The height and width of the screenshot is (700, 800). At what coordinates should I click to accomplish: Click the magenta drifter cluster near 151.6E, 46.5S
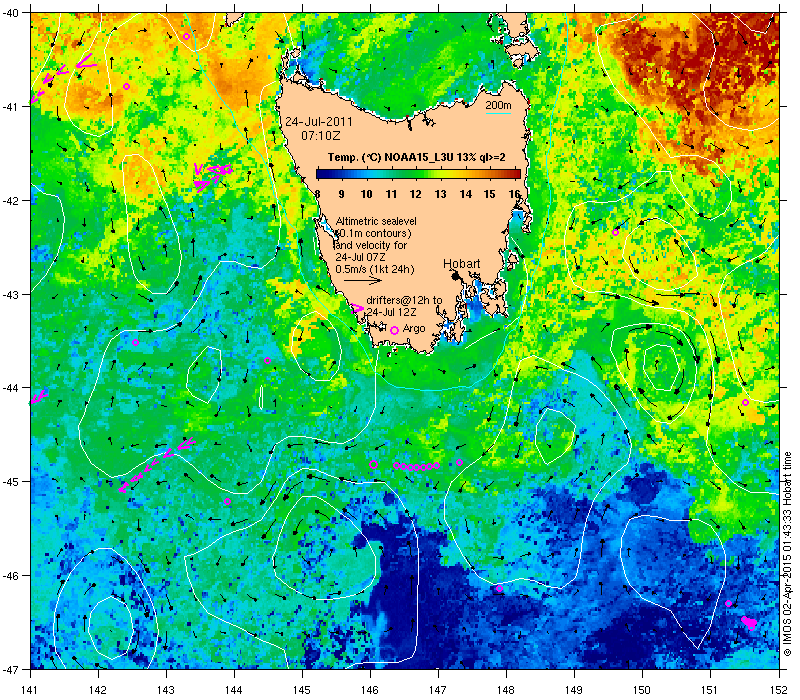click(x=750, y=623)
